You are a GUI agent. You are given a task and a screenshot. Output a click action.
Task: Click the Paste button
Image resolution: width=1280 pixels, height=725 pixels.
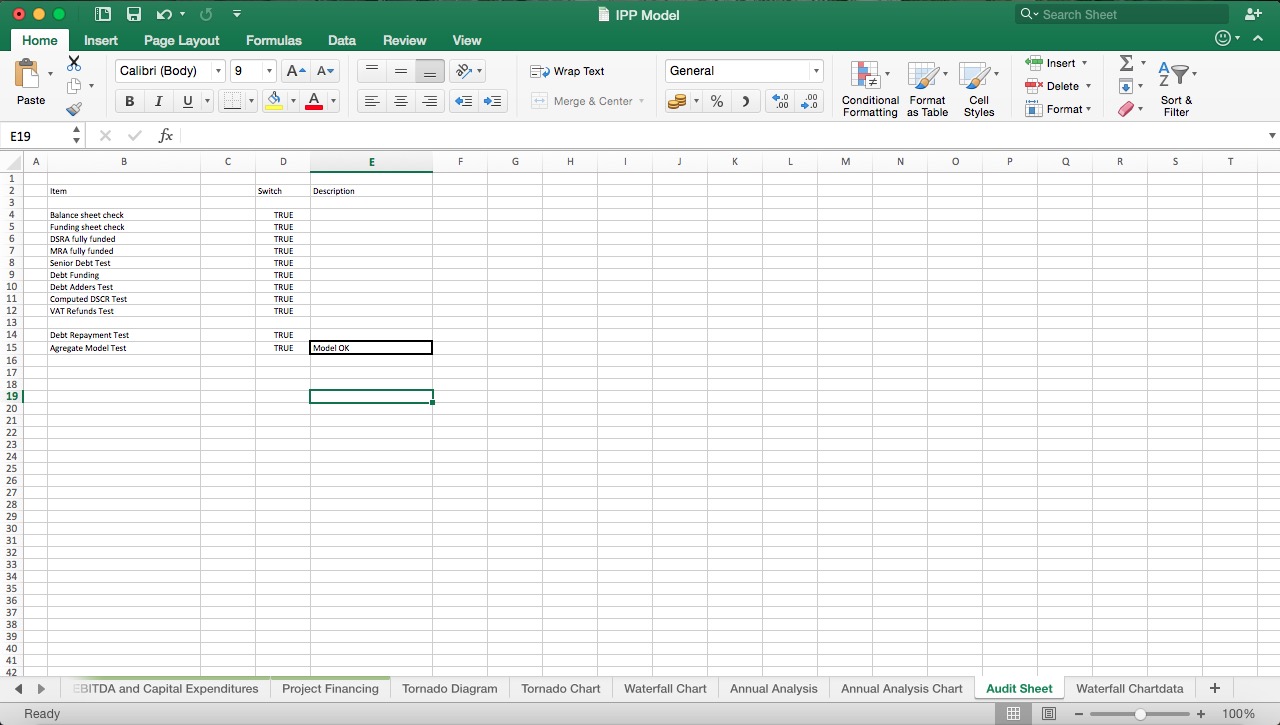coord(30,85)
